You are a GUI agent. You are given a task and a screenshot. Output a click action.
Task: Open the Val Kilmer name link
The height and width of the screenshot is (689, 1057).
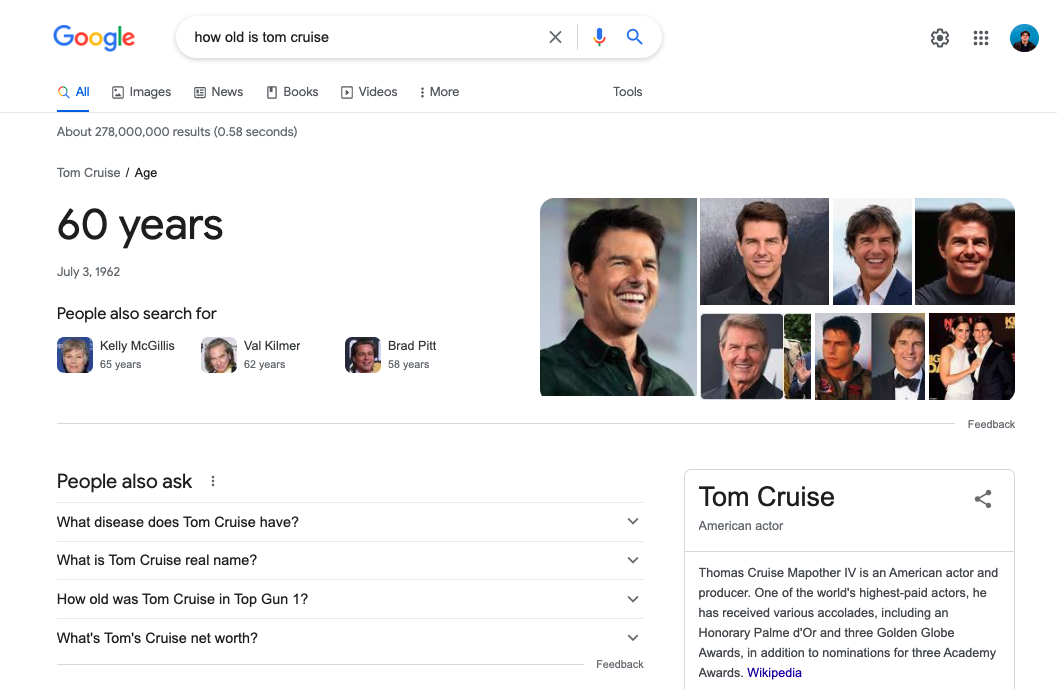(272, 346)
